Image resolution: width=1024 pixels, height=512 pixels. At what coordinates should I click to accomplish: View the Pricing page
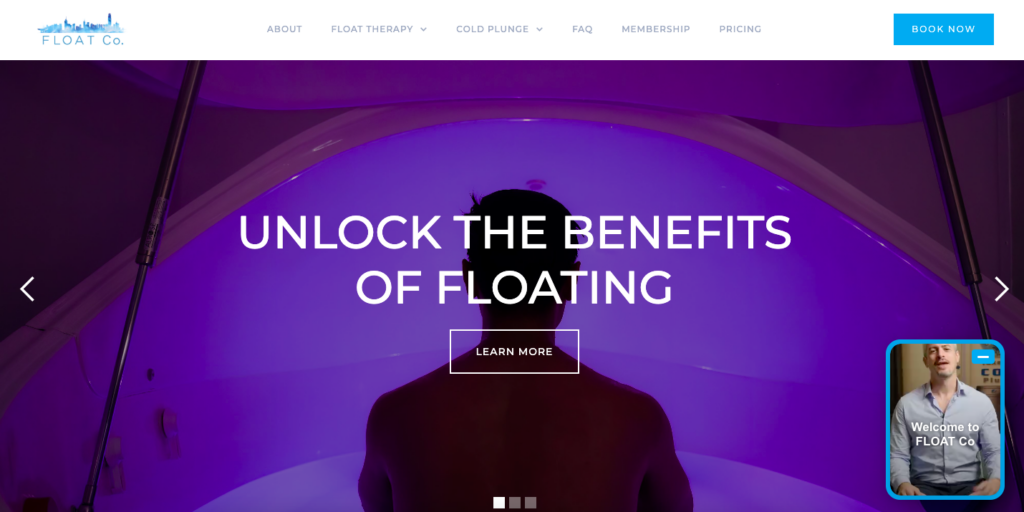pos(740,29)
